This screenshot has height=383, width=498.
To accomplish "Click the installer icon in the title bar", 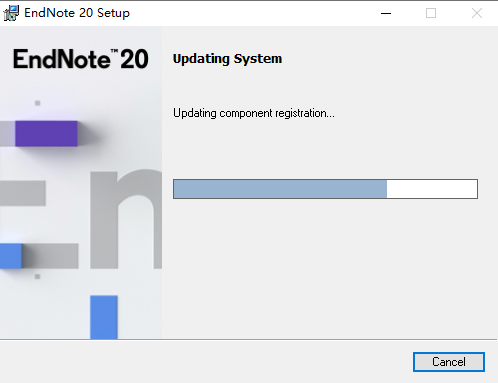I will tap(11, 13).
